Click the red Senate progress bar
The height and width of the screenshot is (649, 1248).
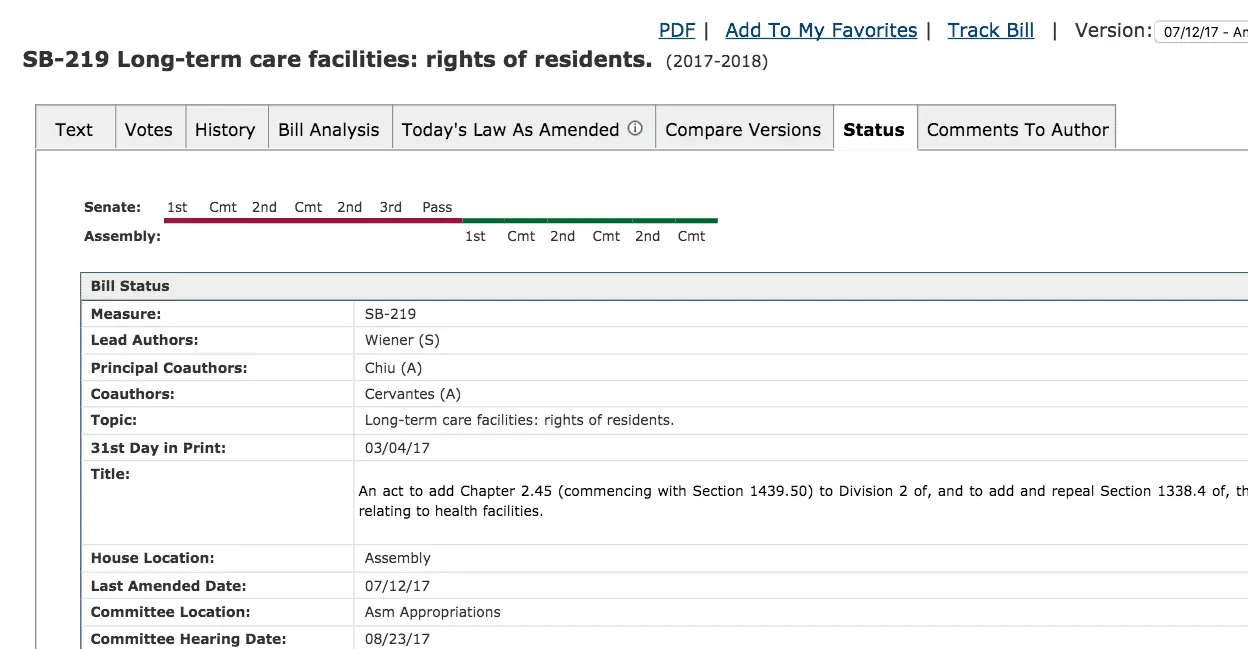[312, 220]
